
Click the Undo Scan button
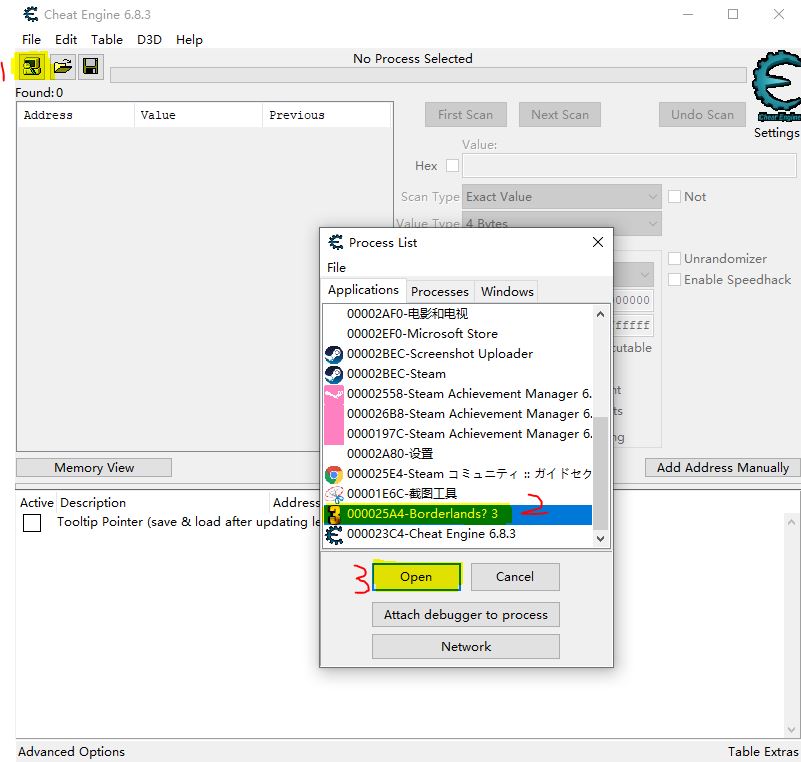[702, 114]
